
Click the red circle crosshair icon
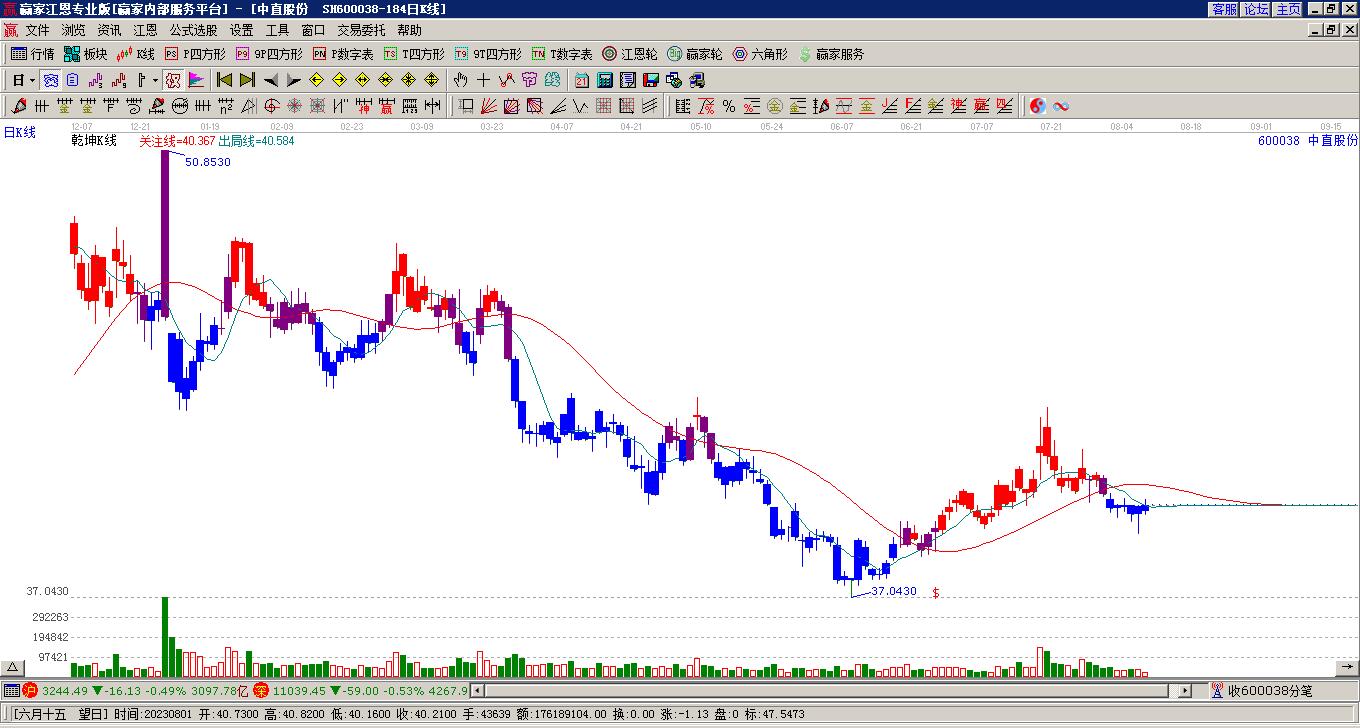click(271, 106)
